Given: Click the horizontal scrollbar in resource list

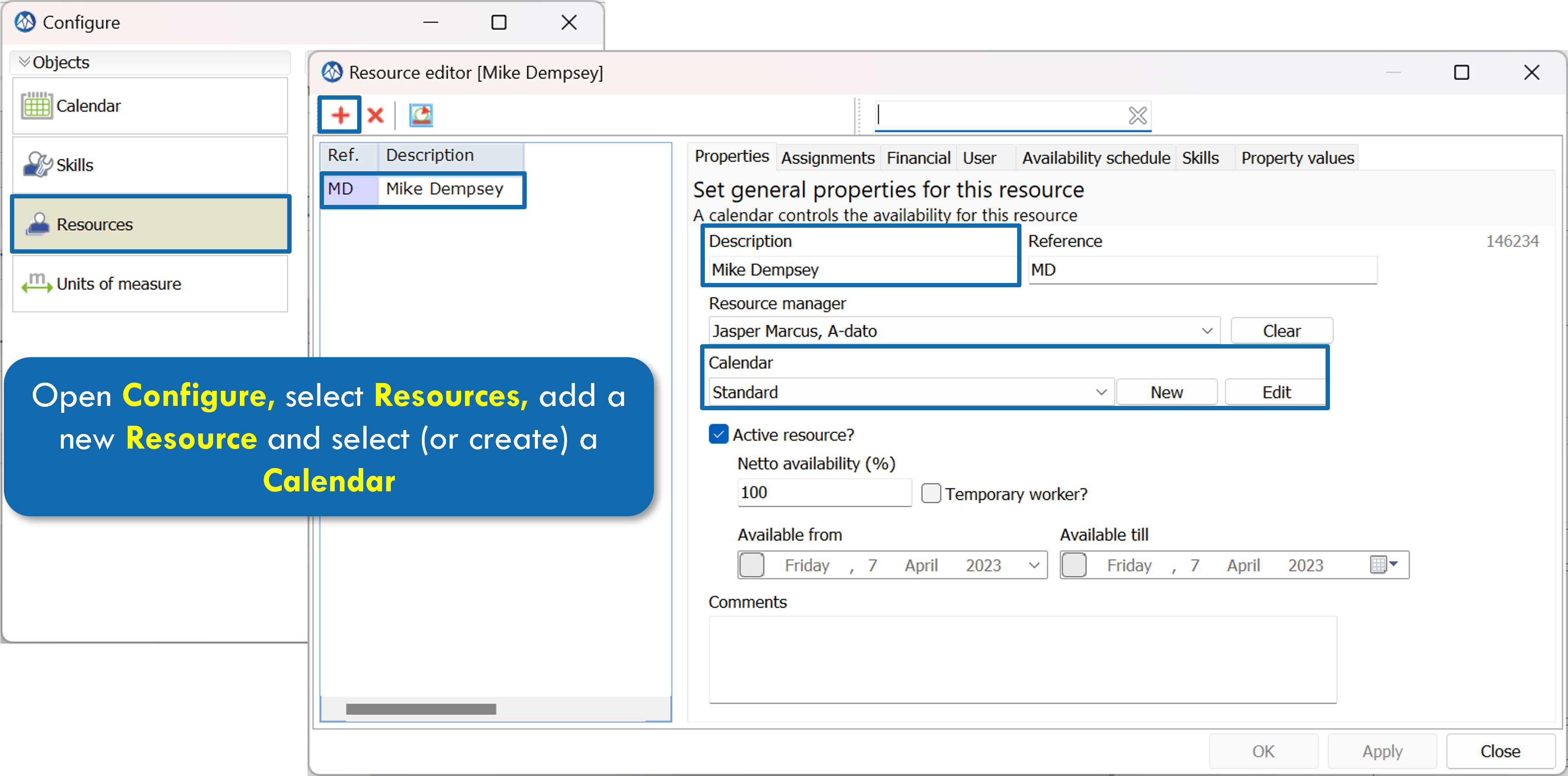Looking at the screenshot, I should click(421, 709).
